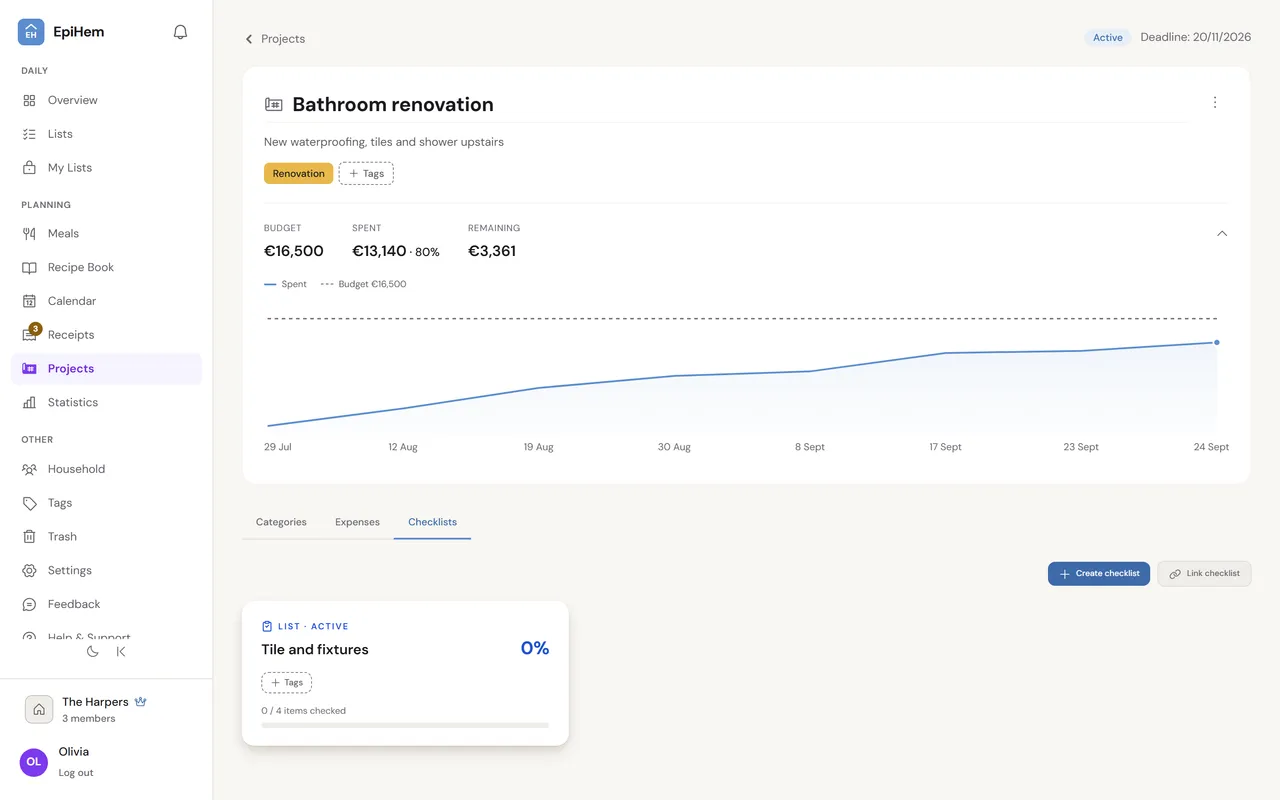1280x800 pixels.
Task: Click the Receipts icon with badge
Action: point(30,334)
